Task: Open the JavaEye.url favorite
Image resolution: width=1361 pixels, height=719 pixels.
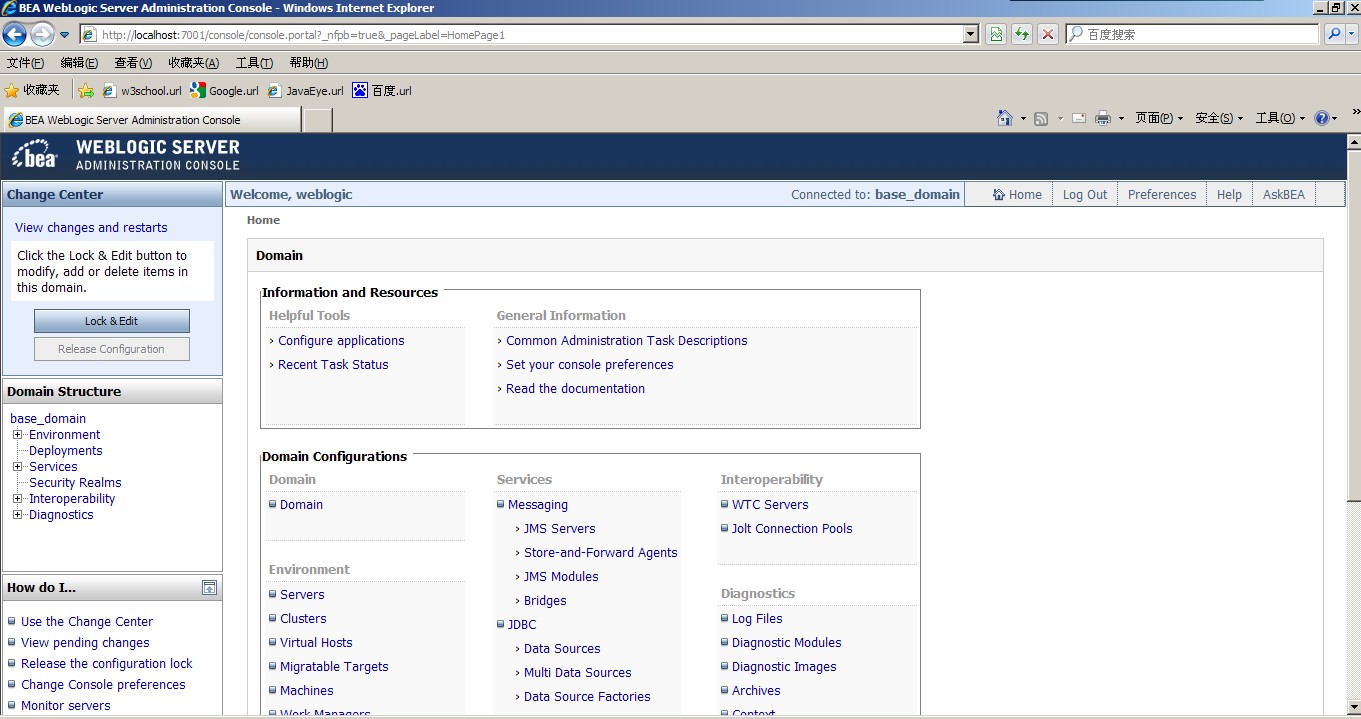Action: pos(305,91)
